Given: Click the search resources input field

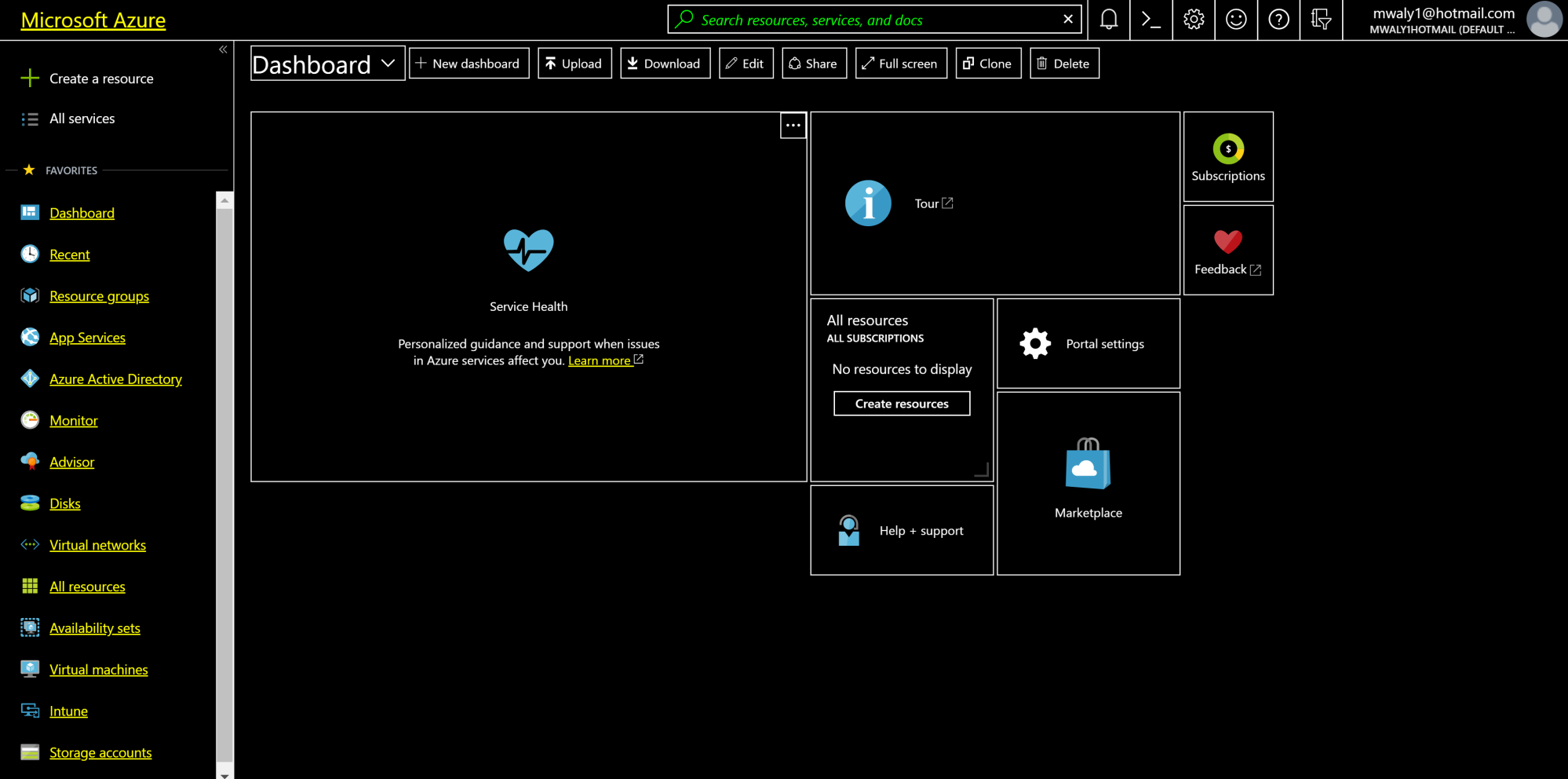Looking at the screenshot, I should click(x=873, y=20).
